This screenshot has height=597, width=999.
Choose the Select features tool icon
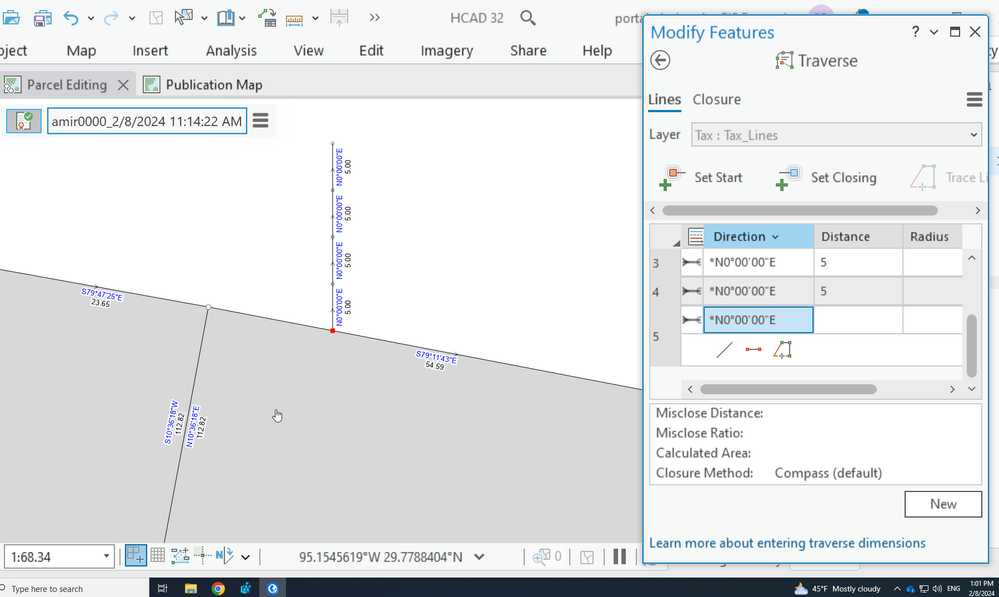coord(183,17)
